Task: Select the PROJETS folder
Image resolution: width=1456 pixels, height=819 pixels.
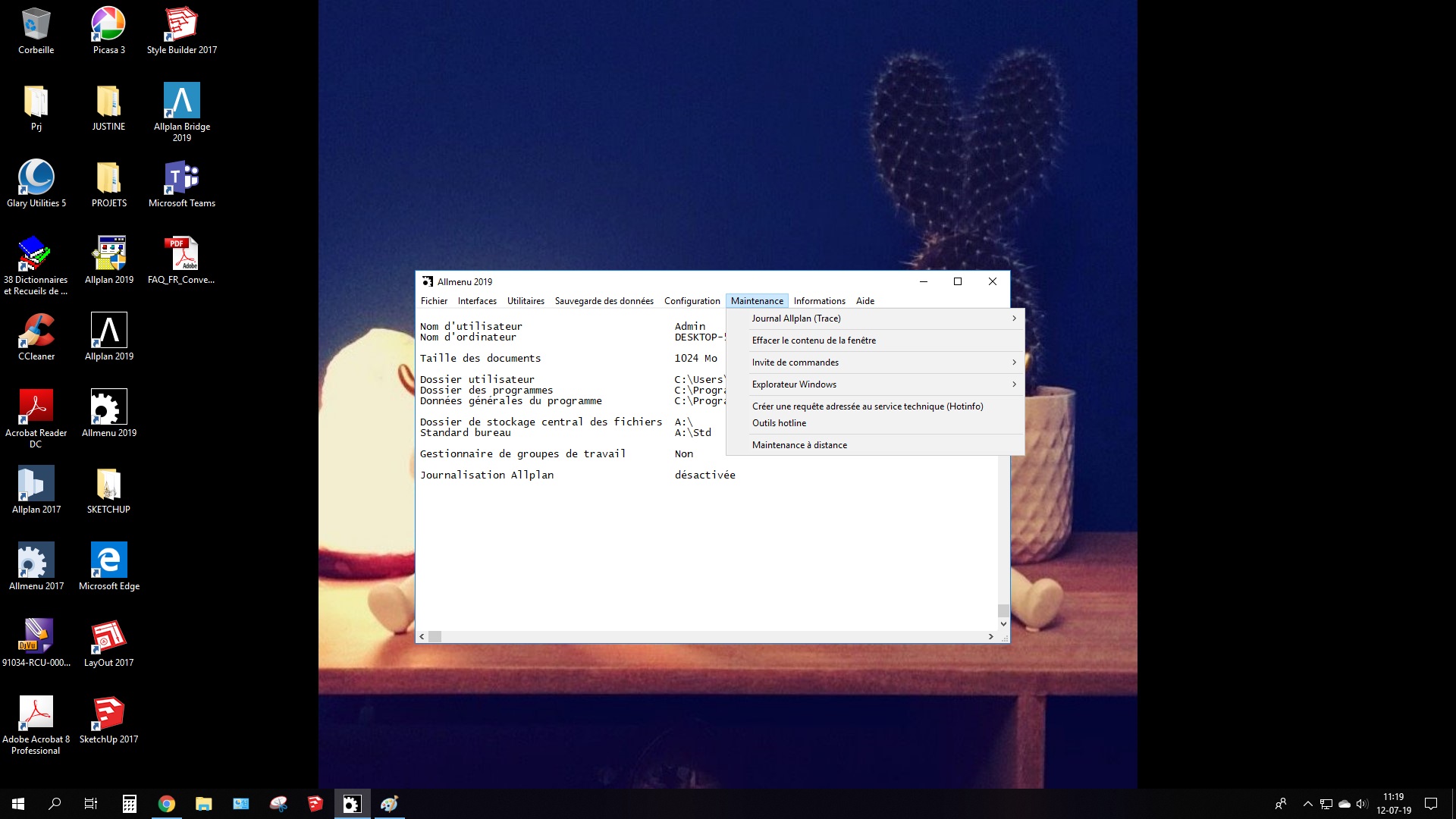Action: coord(108,184)
